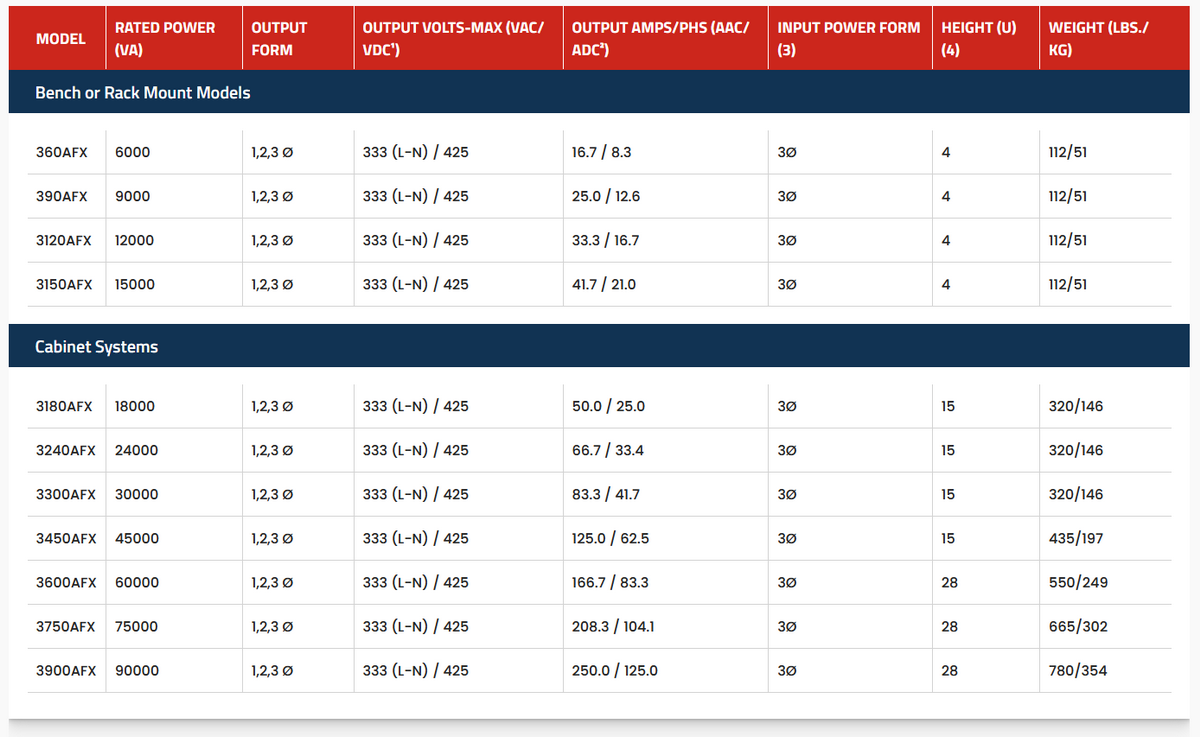The width and height of the screenshot is (1200, 737).
Task: Select the 3180AFX model cell
Action: pos(64,407)
